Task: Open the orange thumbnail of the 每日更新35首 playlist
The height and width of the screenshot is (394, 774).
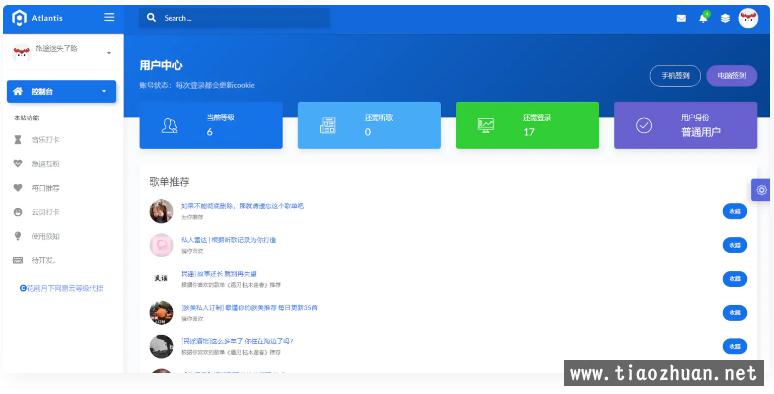Action: 161,313
